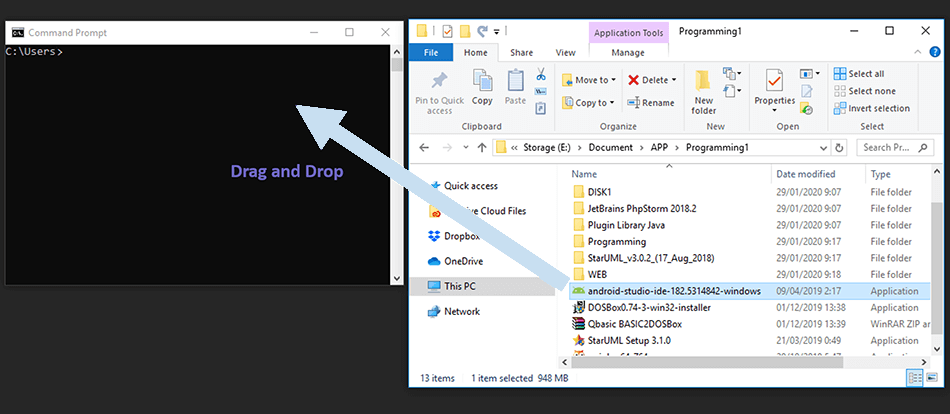This screenshot has height=414, width=950.
Task: Open Recent locations dropdown arrow
Action: pyautogui.click(x=465, y=147)
